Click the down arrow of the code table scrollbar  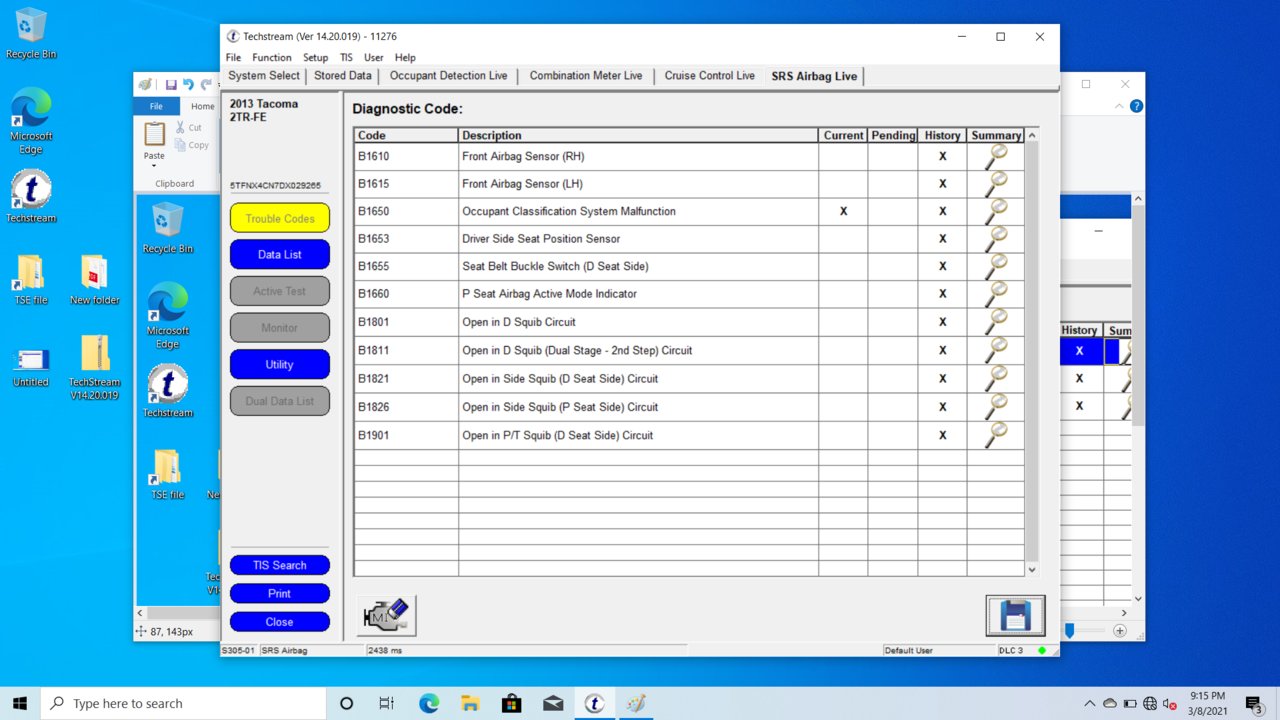1032,569
